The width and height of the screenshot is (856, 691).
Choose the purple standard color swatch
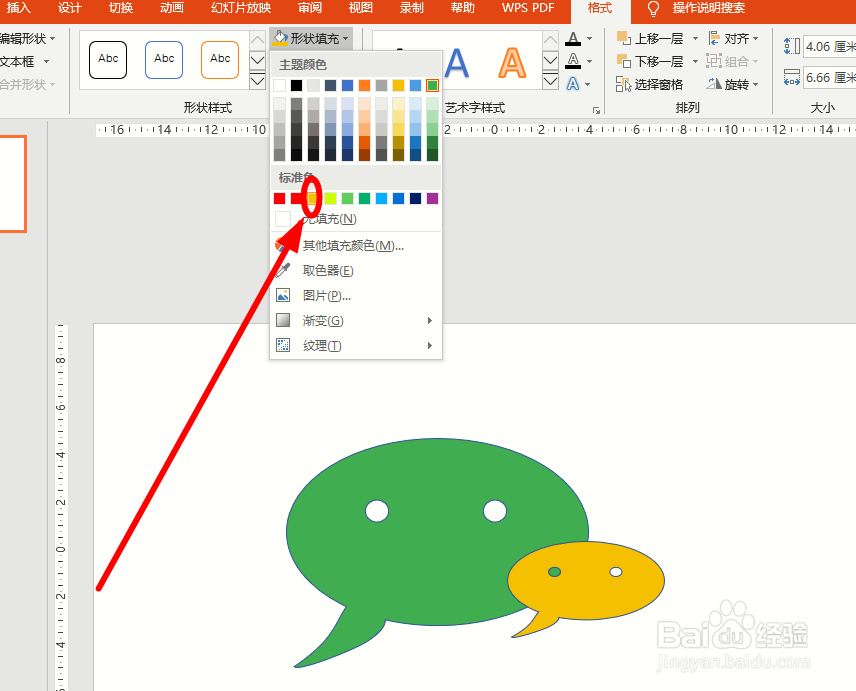(x=432, y=198)
